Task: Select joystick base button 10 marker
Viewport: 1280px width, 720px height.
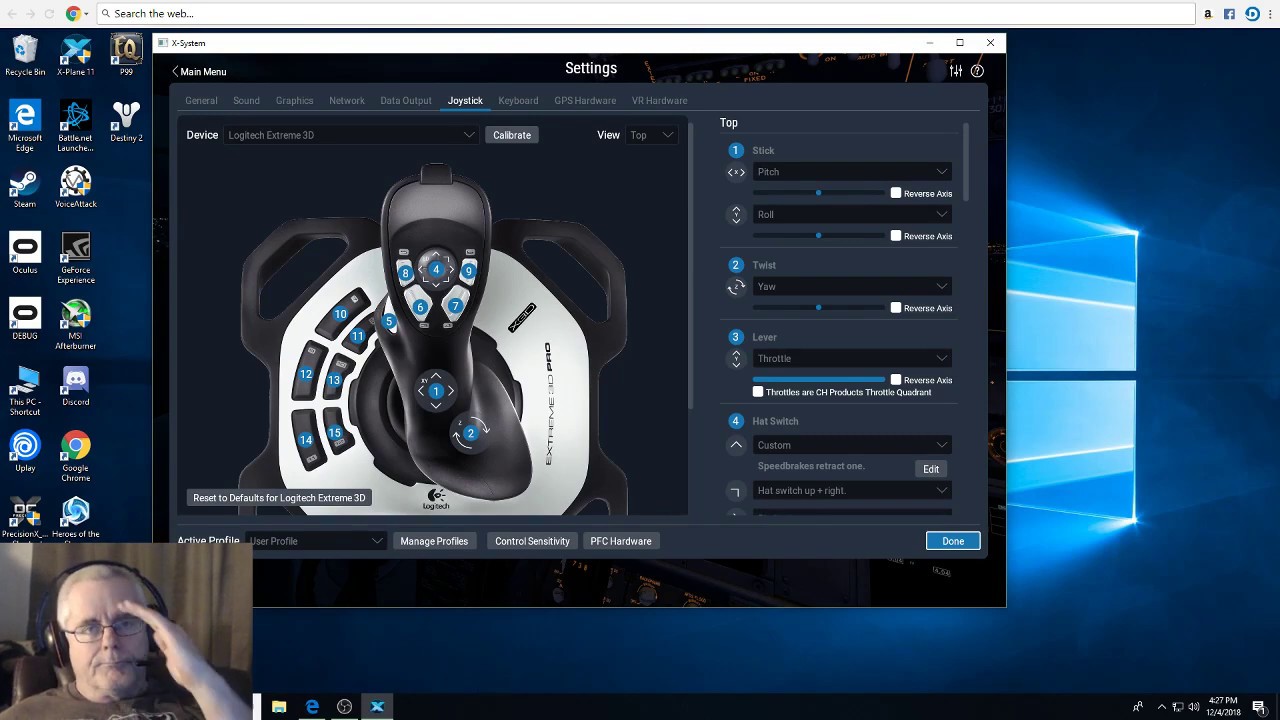Action: (340, 314)
